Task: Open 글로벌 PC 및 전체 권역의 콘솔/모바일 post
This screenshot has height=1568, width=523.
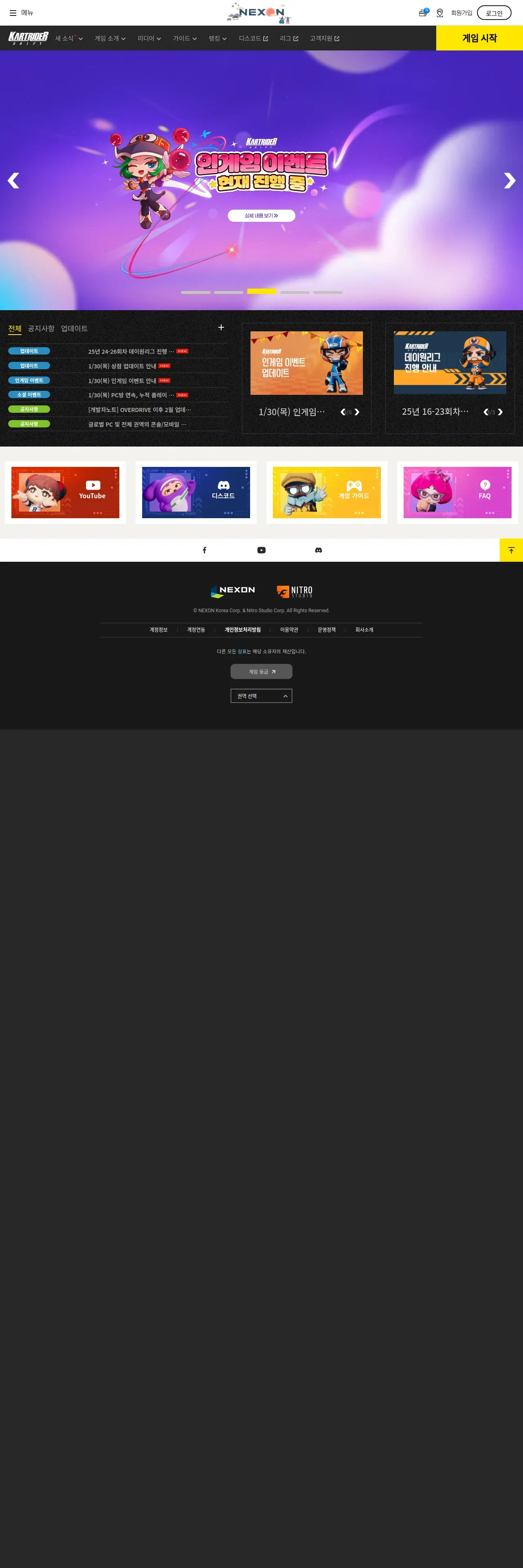Action: tap(137, 424)
